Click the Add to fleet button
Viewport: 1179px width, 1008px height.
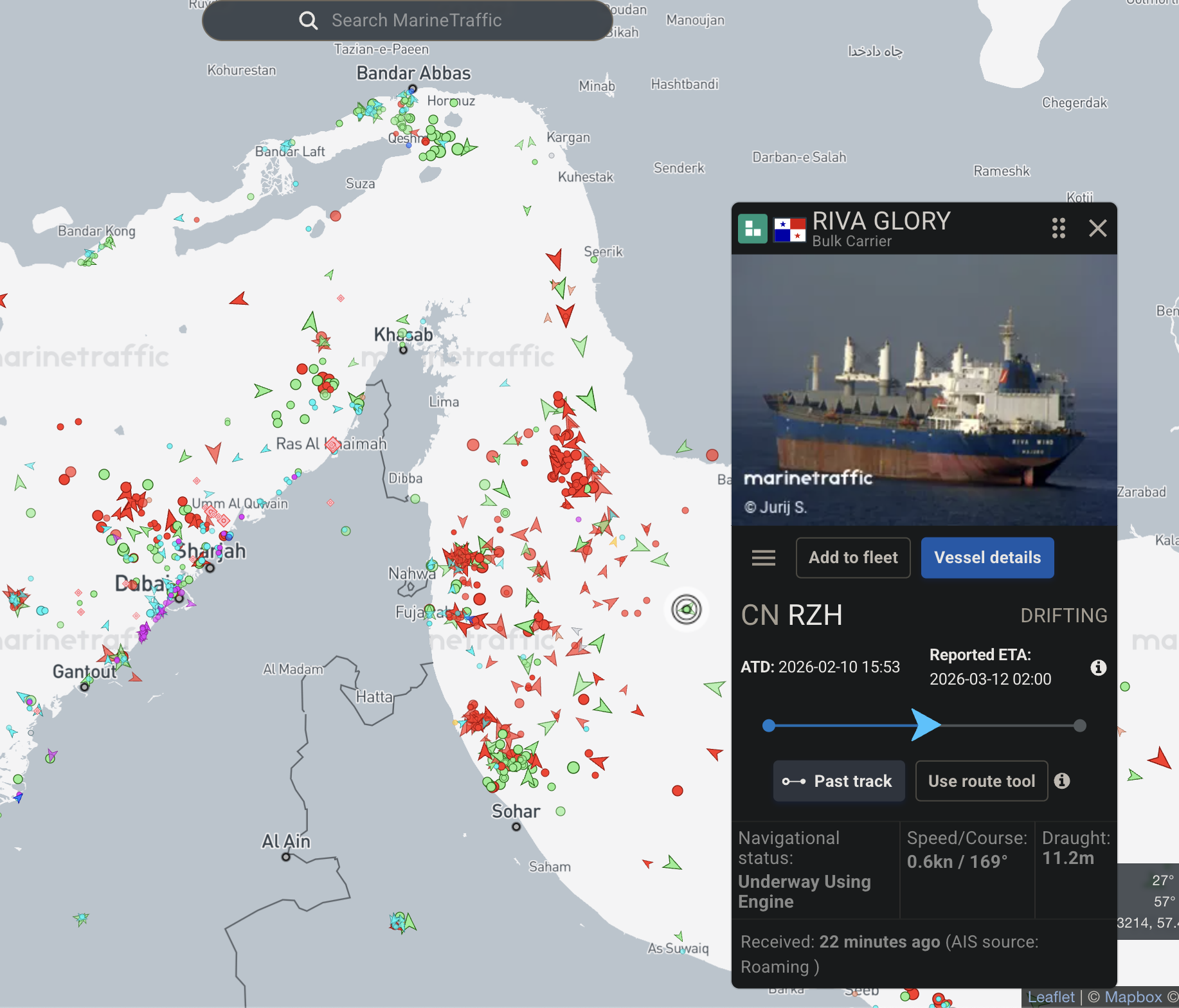click(x=853, y=558)
